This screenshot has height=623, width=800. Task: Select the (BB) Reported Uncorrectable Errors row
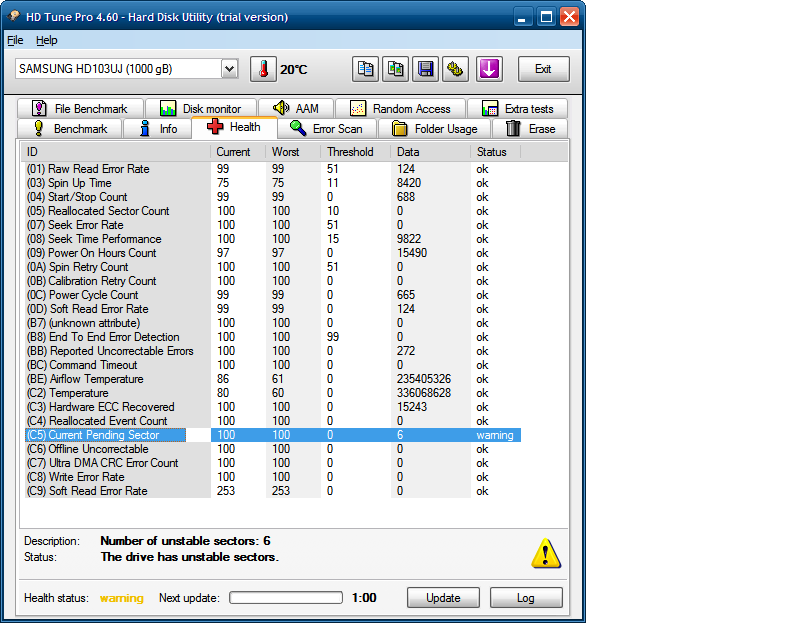point(271,351)
